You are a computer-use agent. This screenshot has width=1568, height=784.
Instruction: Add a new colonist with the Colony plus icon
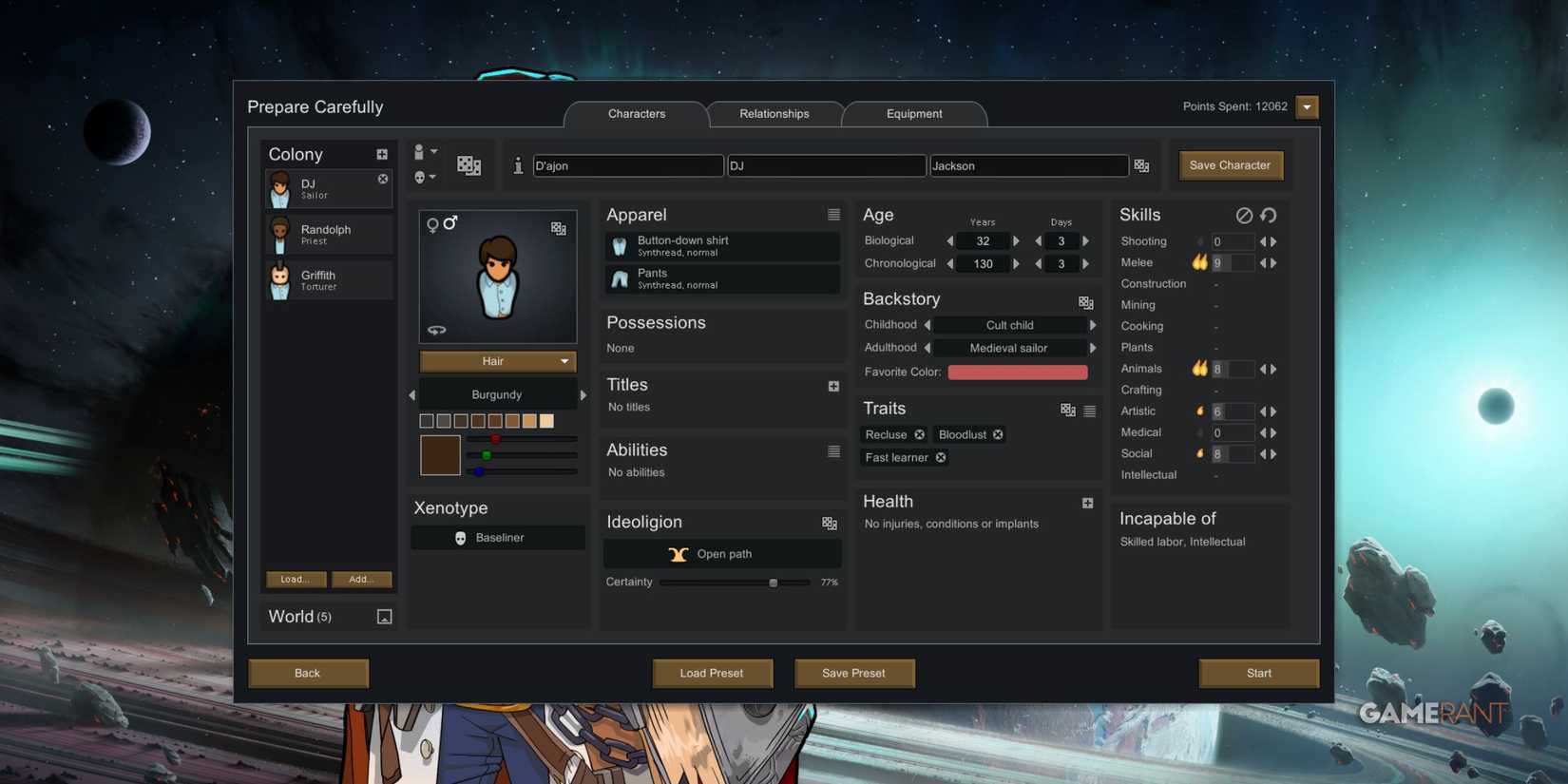[381, 154]
